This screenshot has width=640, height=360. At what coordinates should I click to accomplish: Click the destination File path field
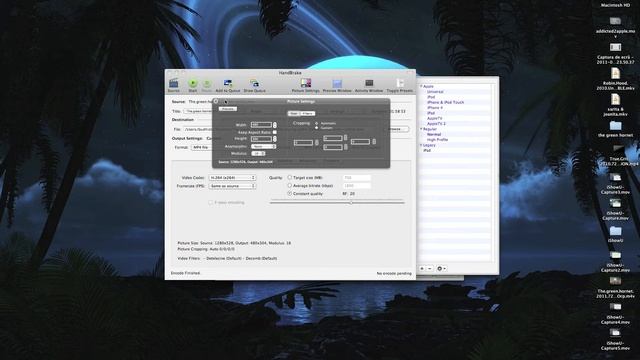(x=198, y=129)
